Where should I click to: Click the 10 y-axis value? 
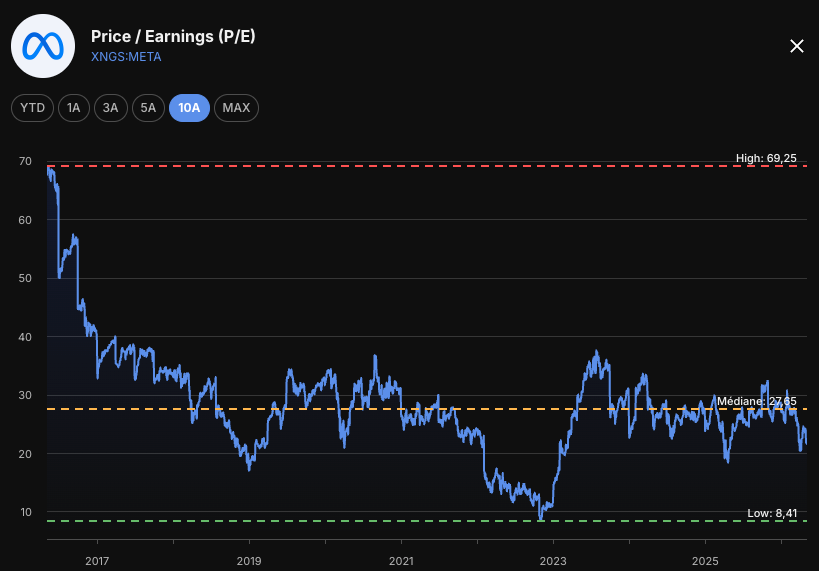[x=26, y=512]
